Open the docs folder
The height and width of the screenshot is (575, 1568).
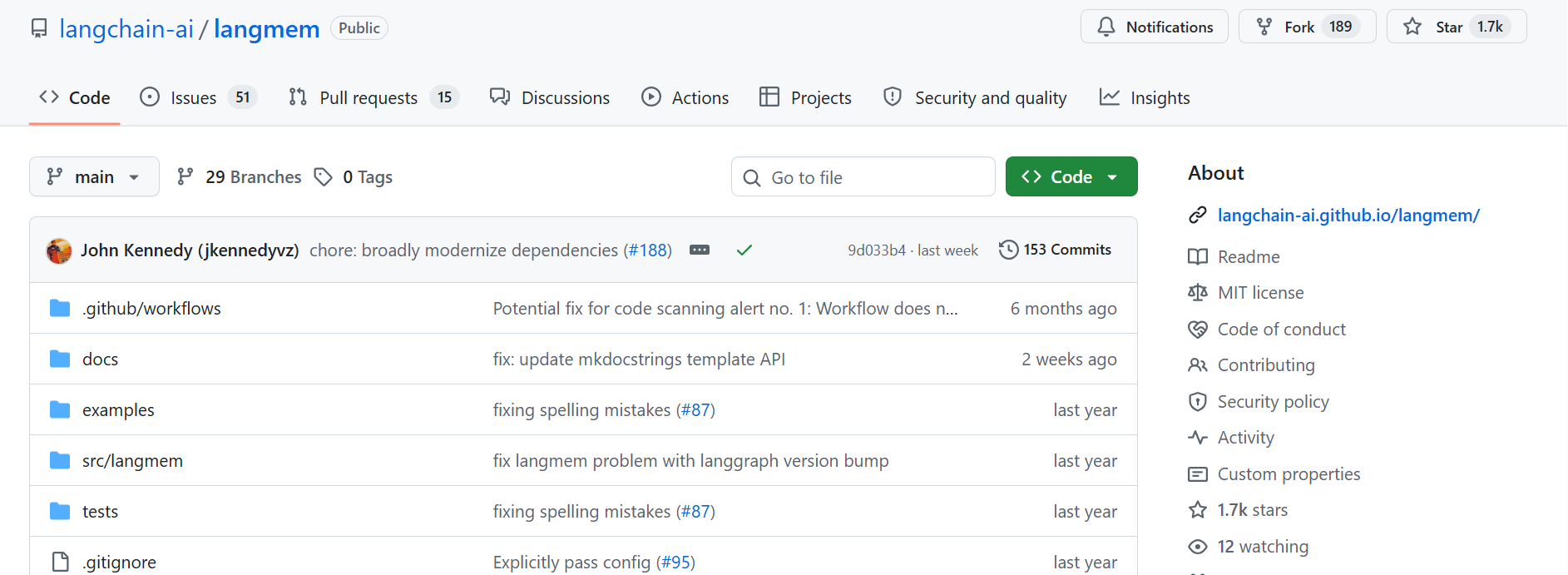(x=100, y=359)
